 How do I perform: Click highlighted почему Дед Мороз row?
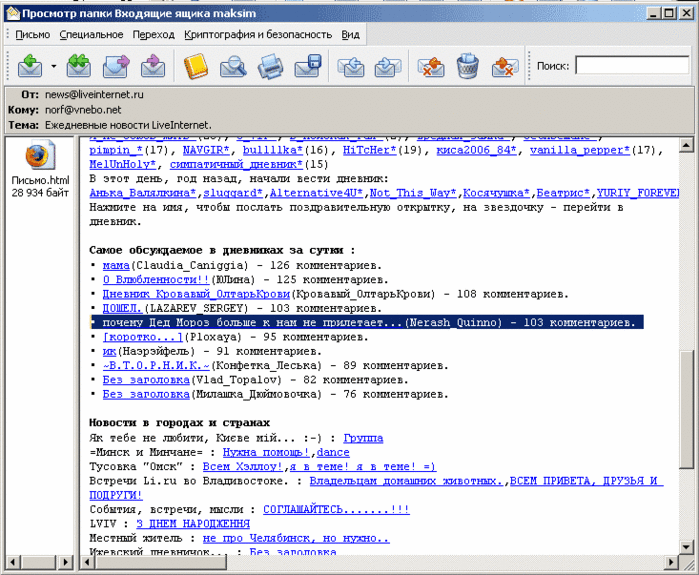click(366, 322)
